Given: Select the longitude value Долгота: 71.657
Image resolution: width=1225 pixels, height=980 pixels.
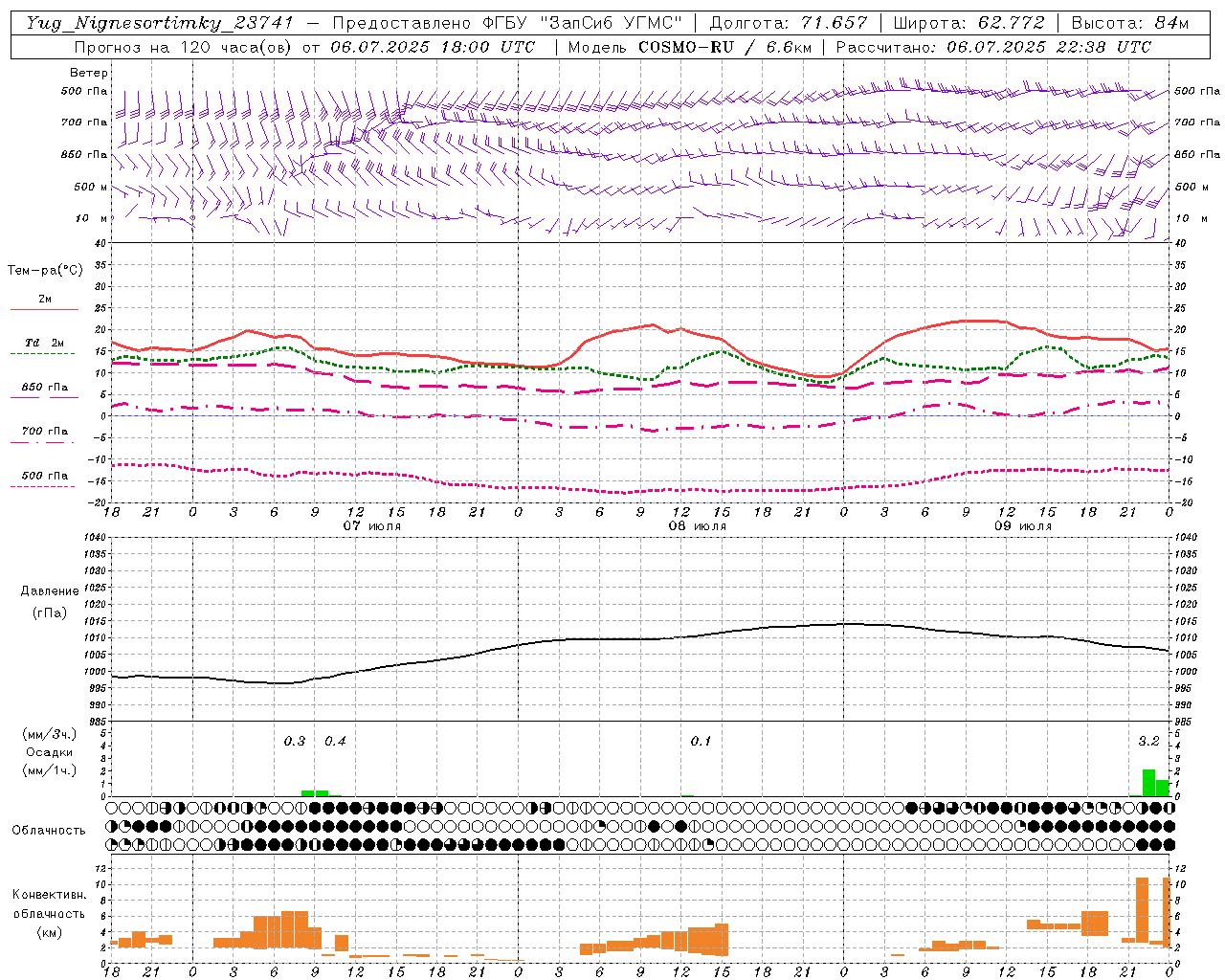Looking at the screenshot, I should coord(790,23).
